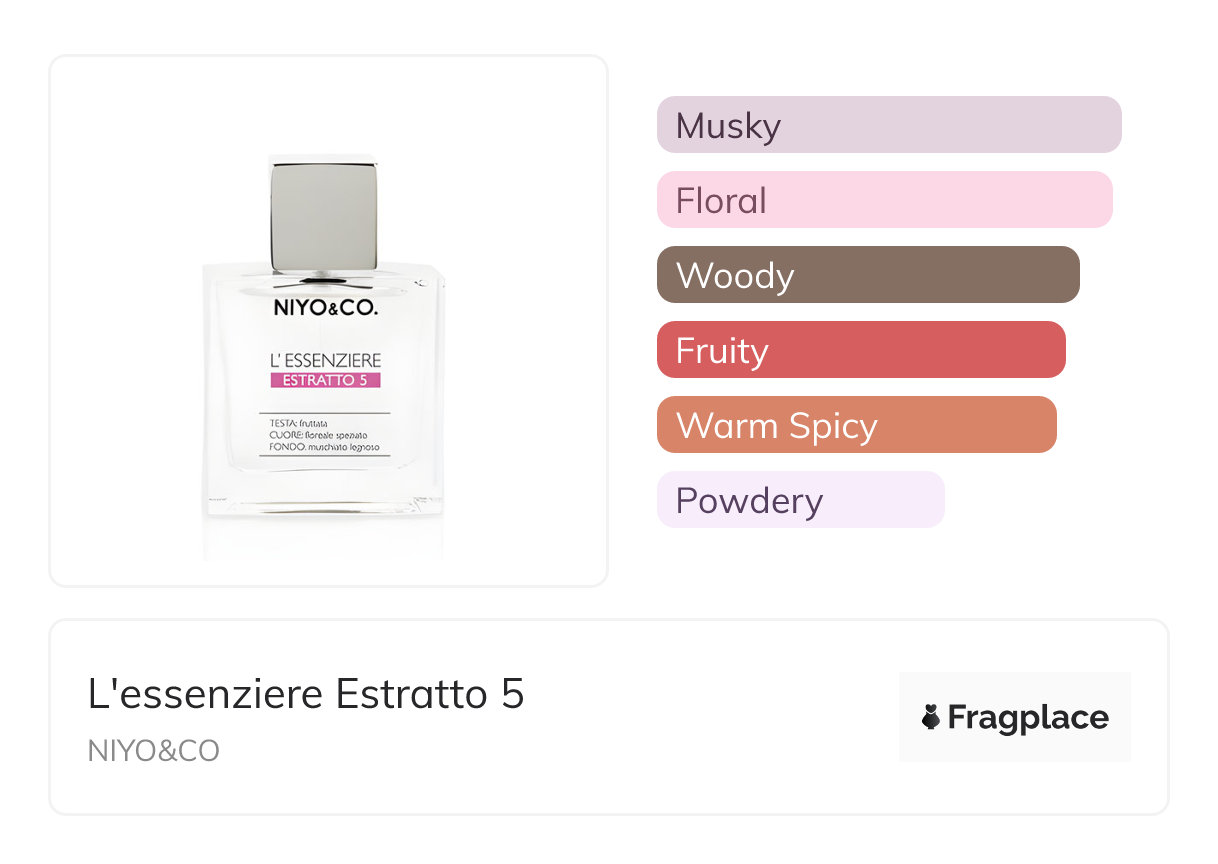Click the Fragplace perfume bottle logo icon
The height and width of the screenshot is (864, 1218).
(x=931, y=717)
